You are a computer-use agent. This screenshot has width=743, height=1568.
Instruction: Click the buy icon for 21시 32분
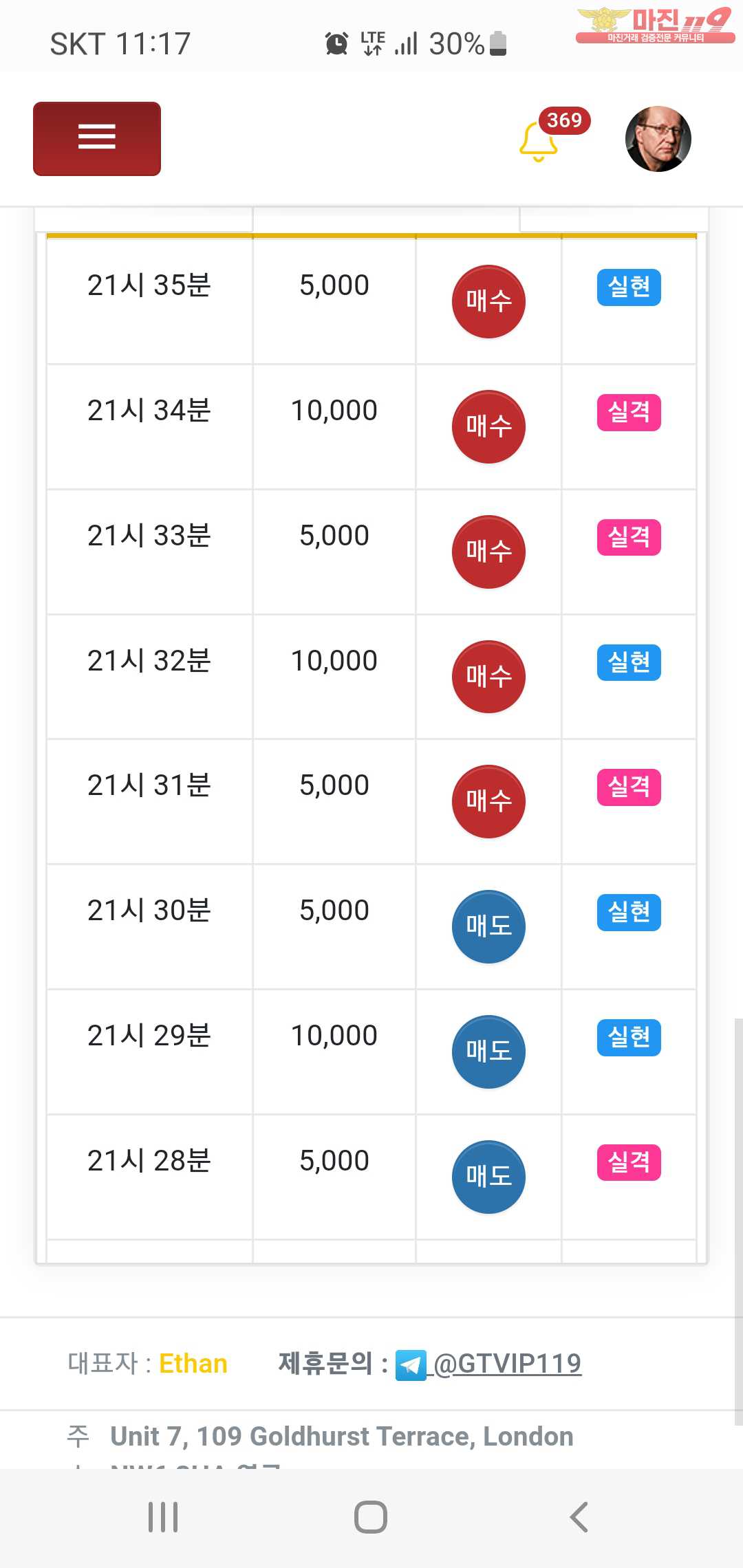(x=488, y=677)
